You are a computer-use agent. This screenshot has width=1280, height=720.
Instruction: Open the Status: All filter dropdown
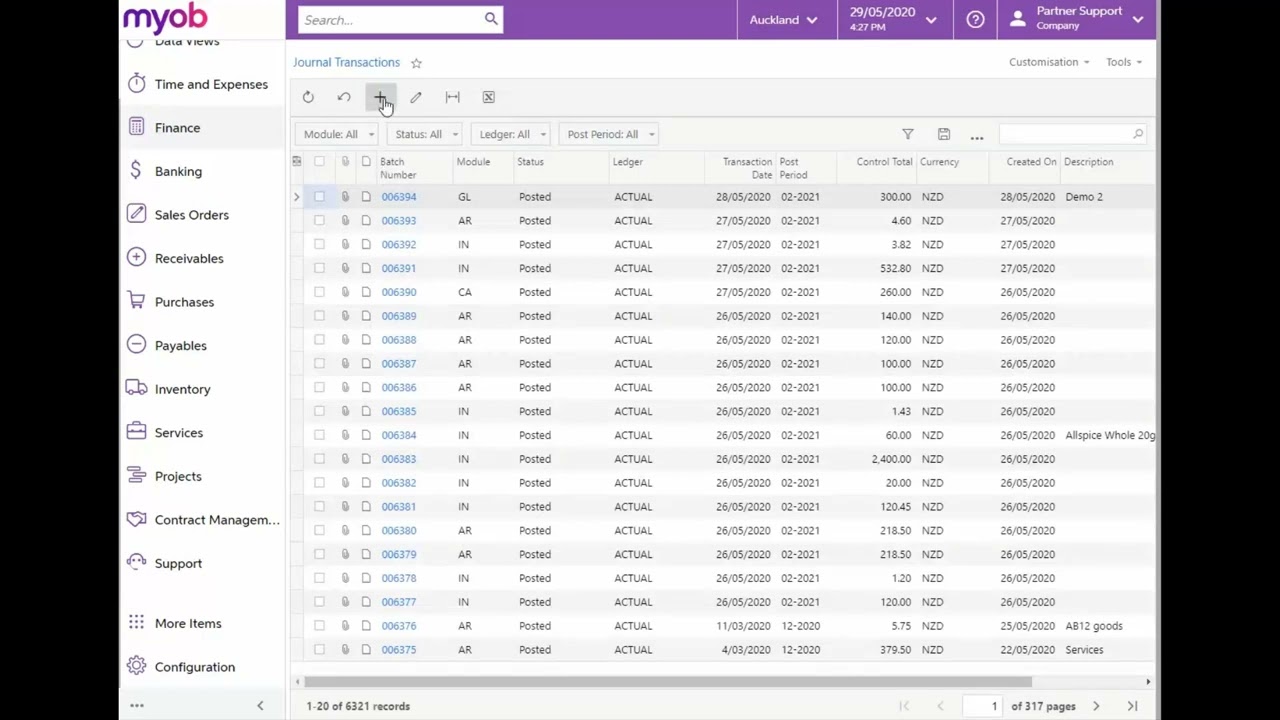tap(426, 134)
